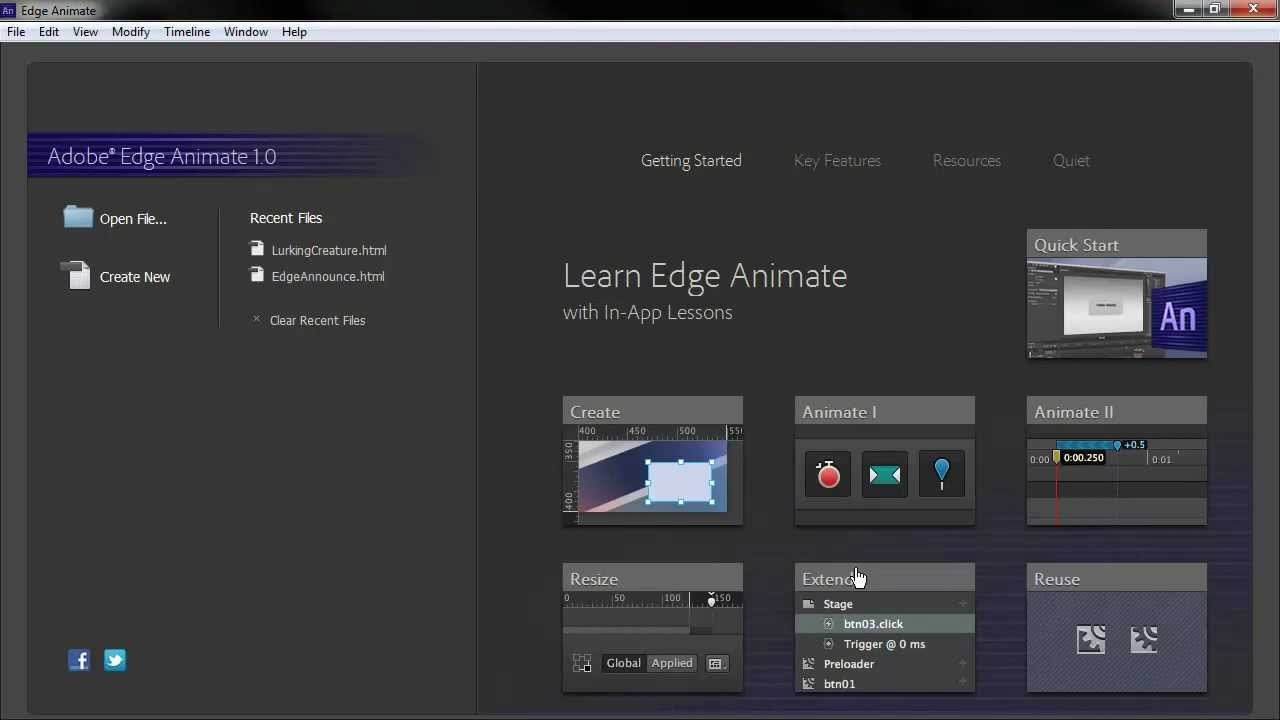
Task: Open the Create lesson thumbnail
Action: (653, 475)
